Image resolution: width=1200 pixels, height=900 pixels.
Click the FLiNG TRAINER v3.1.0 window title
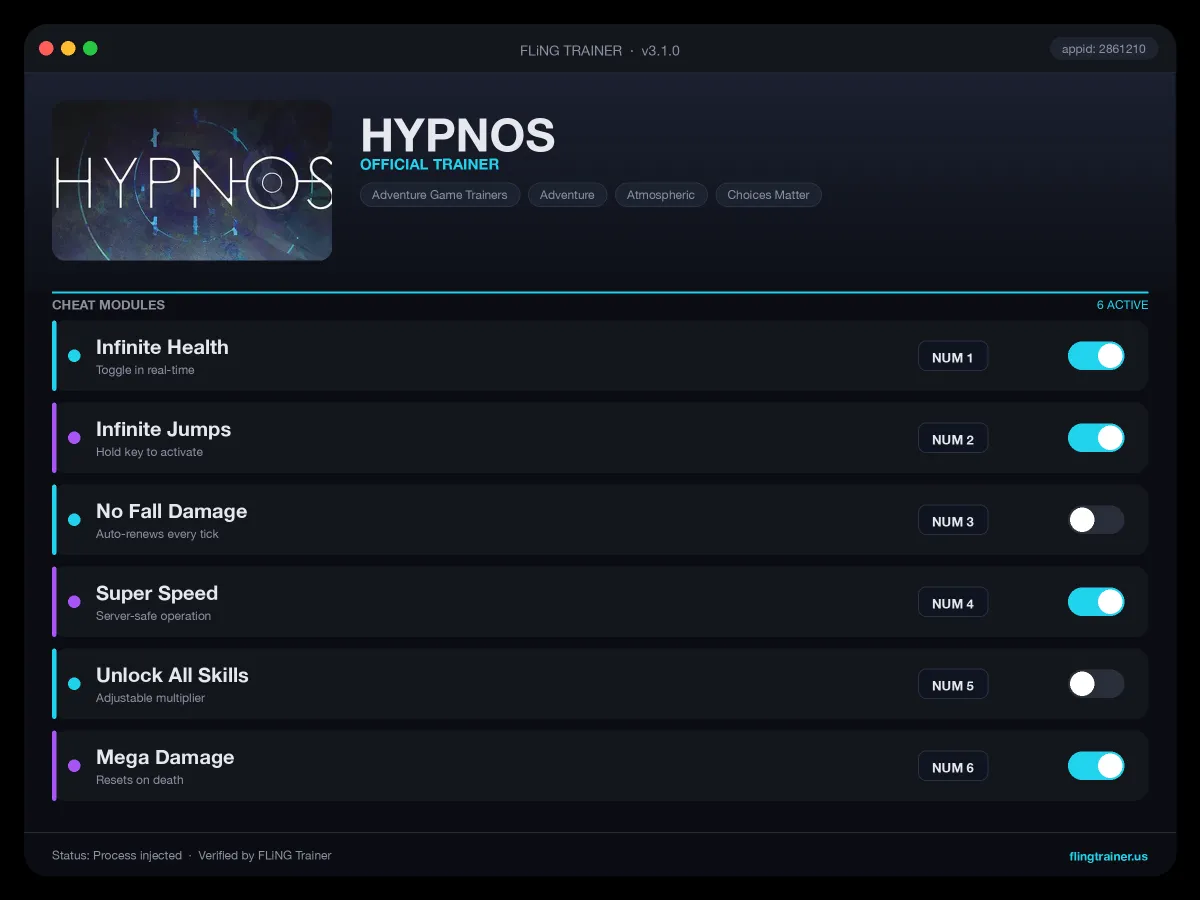[x=600, y=50]
